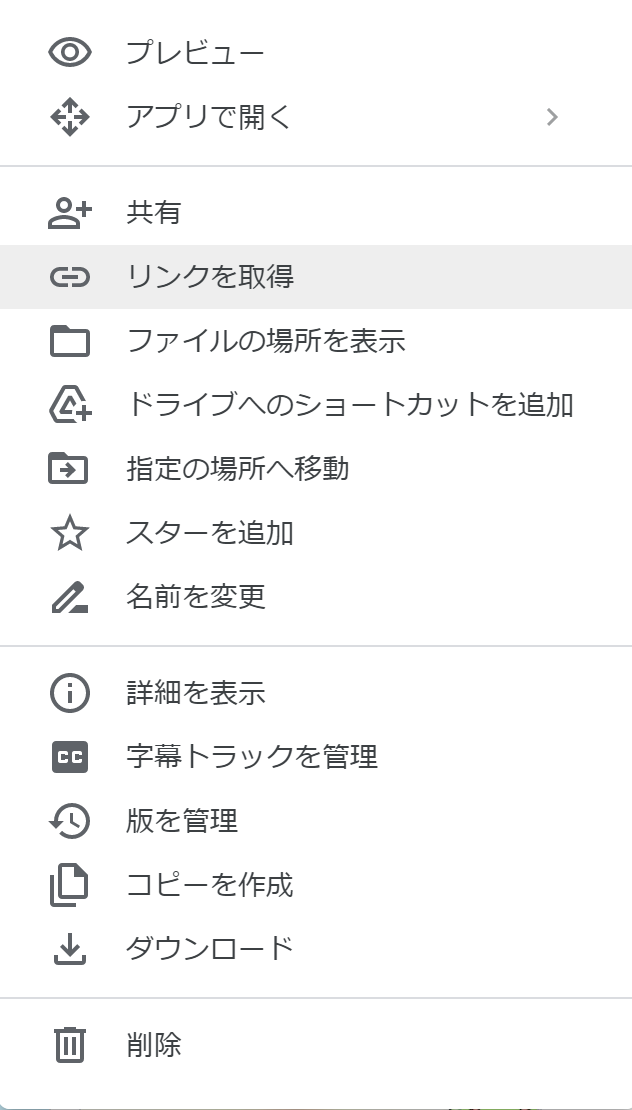632x1110 pixels.
Task: Click the eye icon beside プレビュー
Action: tap(69, 53)
